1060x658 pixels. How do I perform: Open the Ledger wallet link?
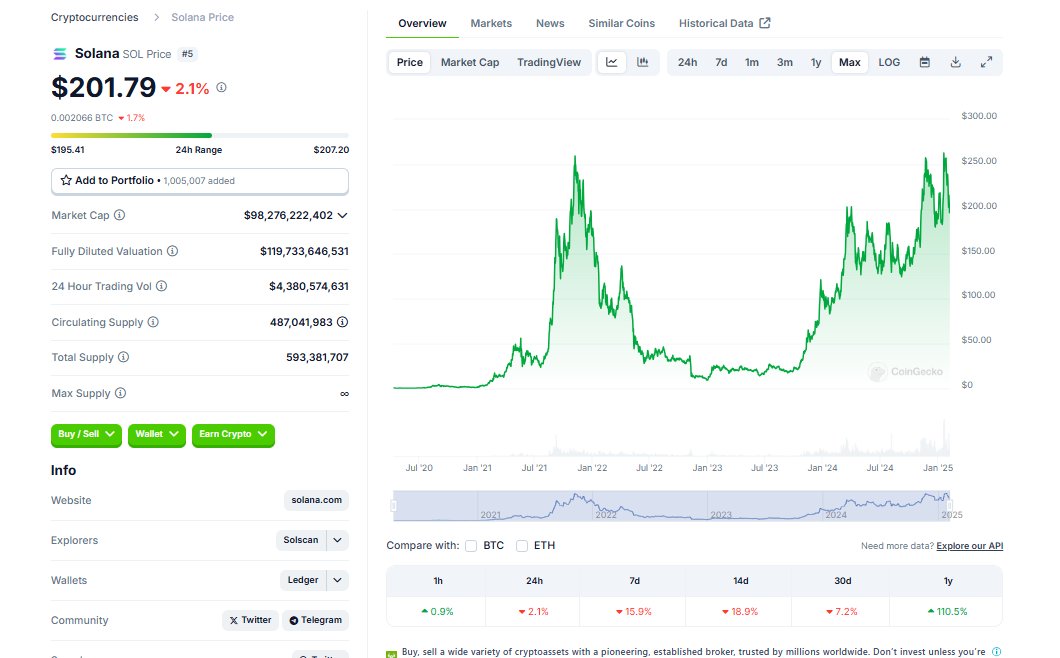(303, 580)
